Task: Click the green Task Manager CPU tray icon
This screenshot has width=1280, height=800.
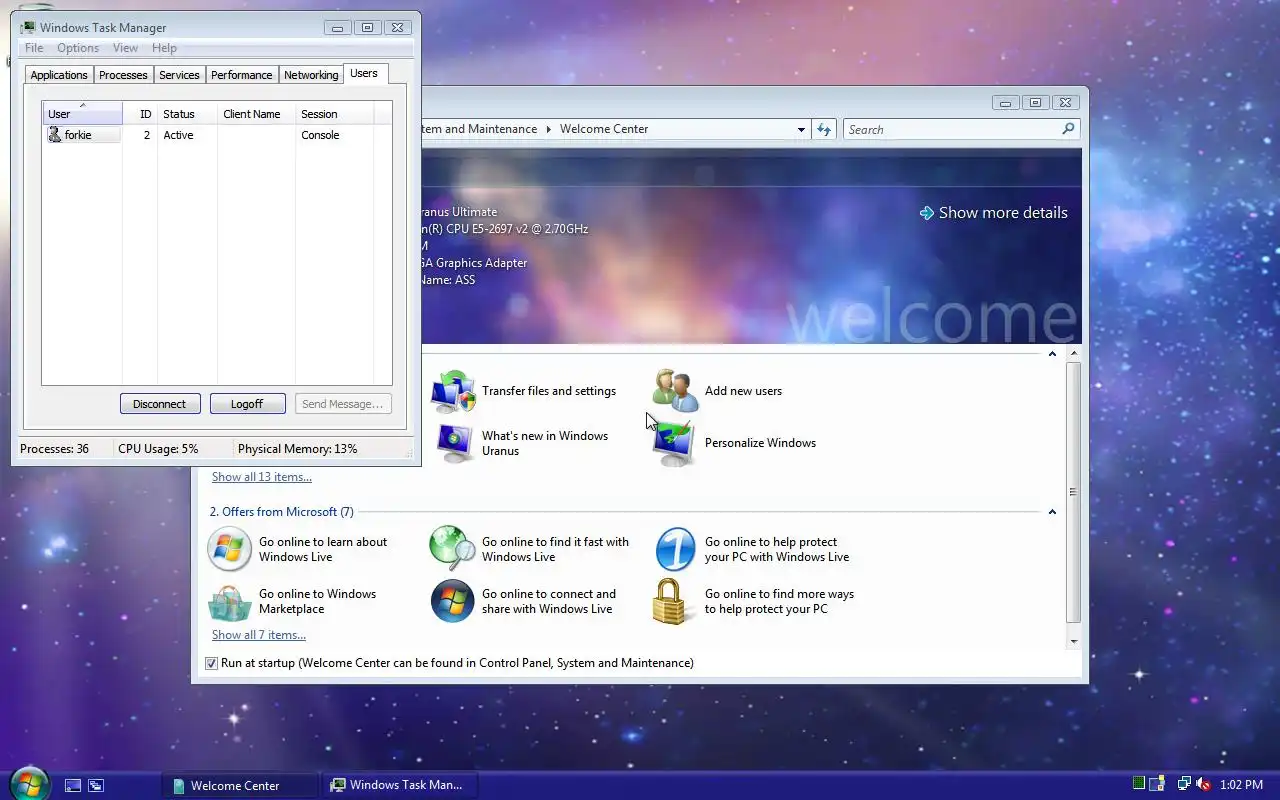Action: tap(1139, 784)
